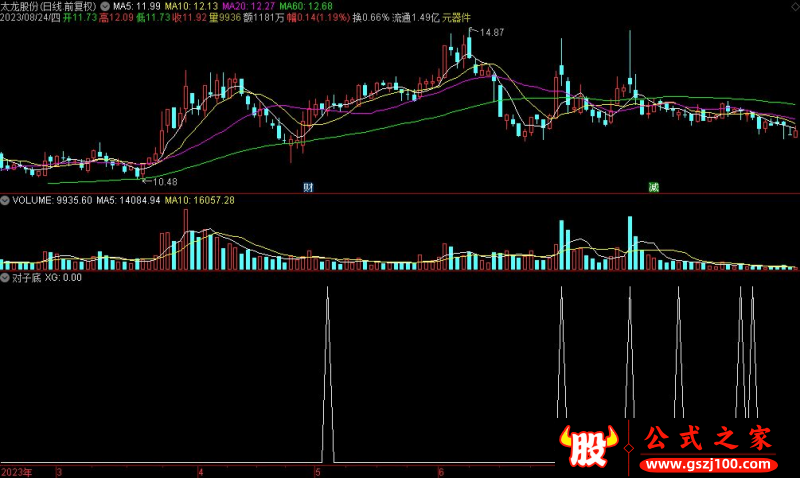This screenshot has width=800, height=478.
Task: Expand the 对子底 indicator dropdown arrow
Action: click(x=5, y=278)
